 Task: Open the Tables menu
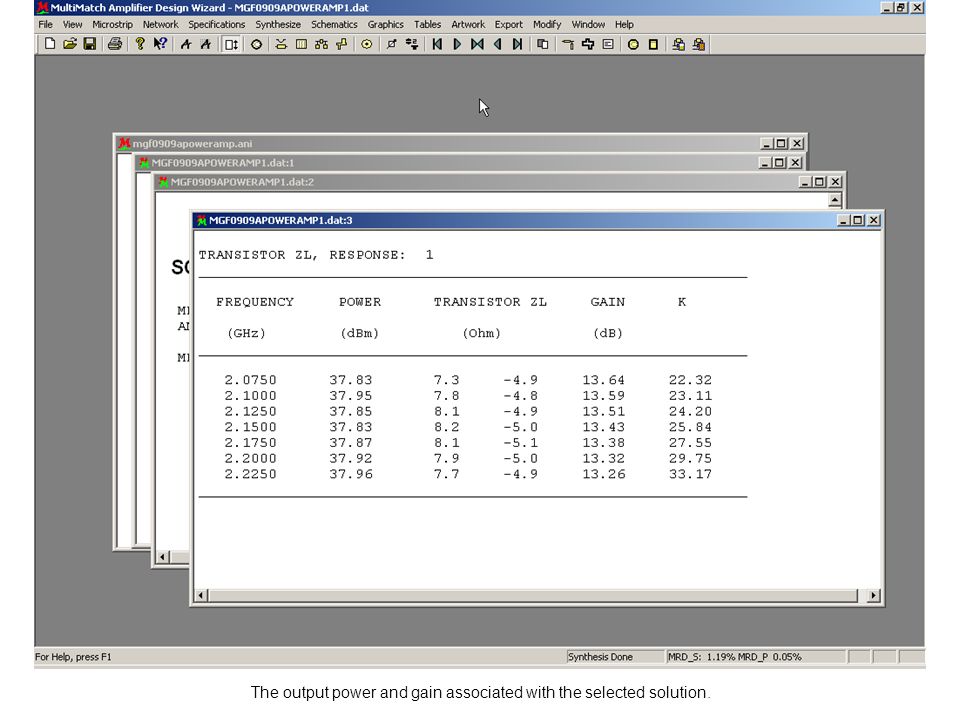coord(427,24)
